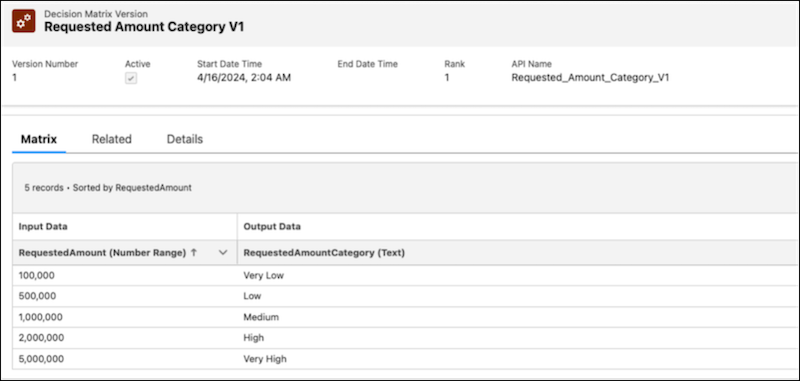Viewport: 800px width, 381px height.
Task: Click the Very Low category cell
Action: (x=518, y=275)
